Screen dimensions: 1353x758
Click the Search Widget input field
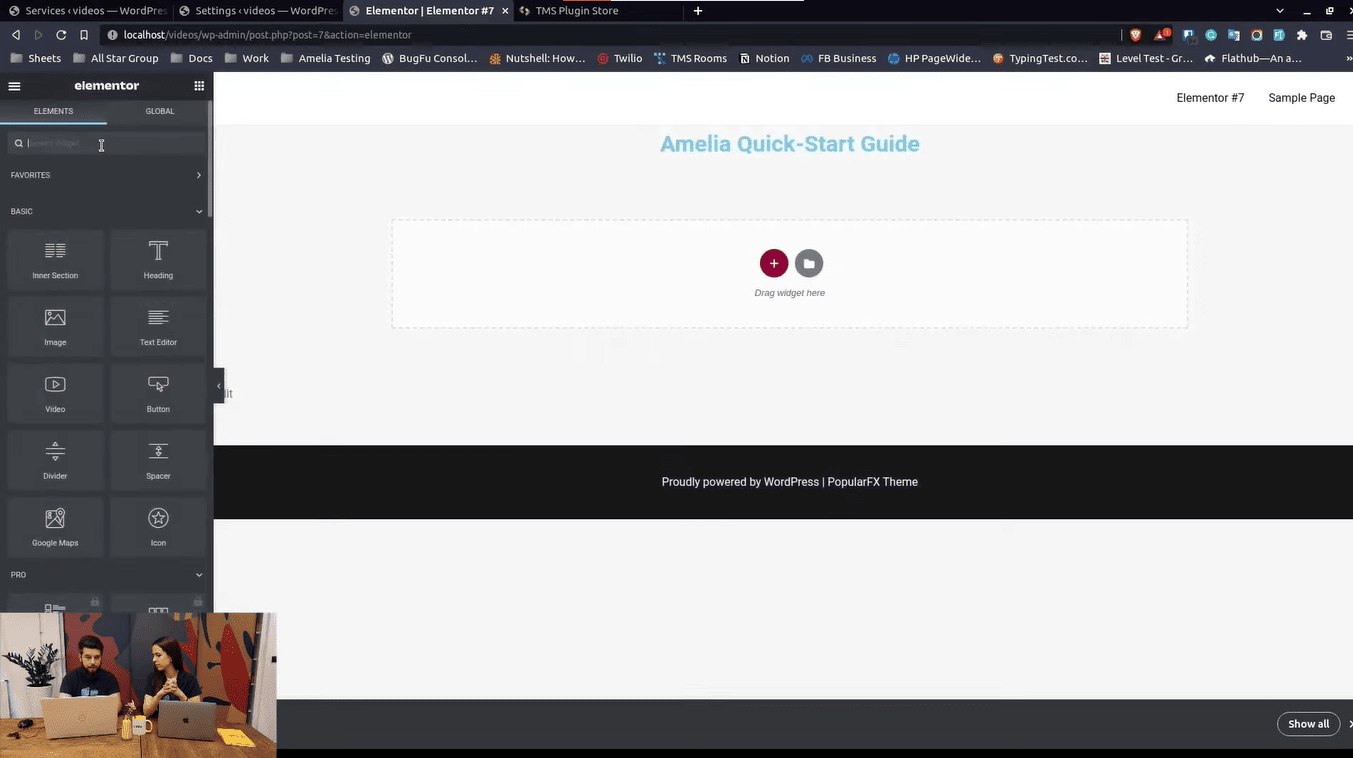[x=106, y=143]
